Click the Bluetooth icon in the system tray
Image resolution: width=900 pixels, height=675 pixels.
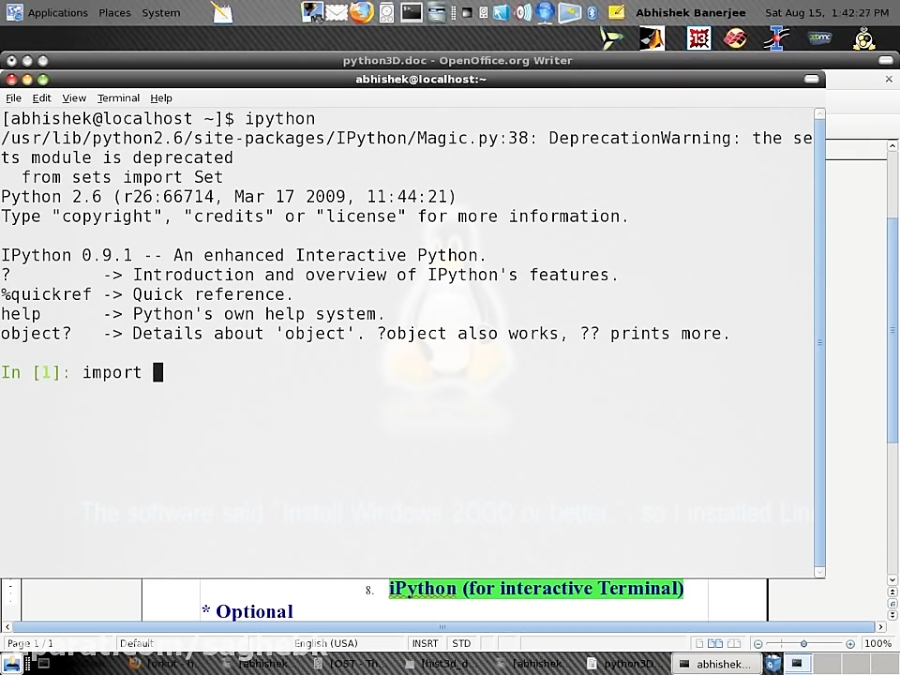(592, 13)
